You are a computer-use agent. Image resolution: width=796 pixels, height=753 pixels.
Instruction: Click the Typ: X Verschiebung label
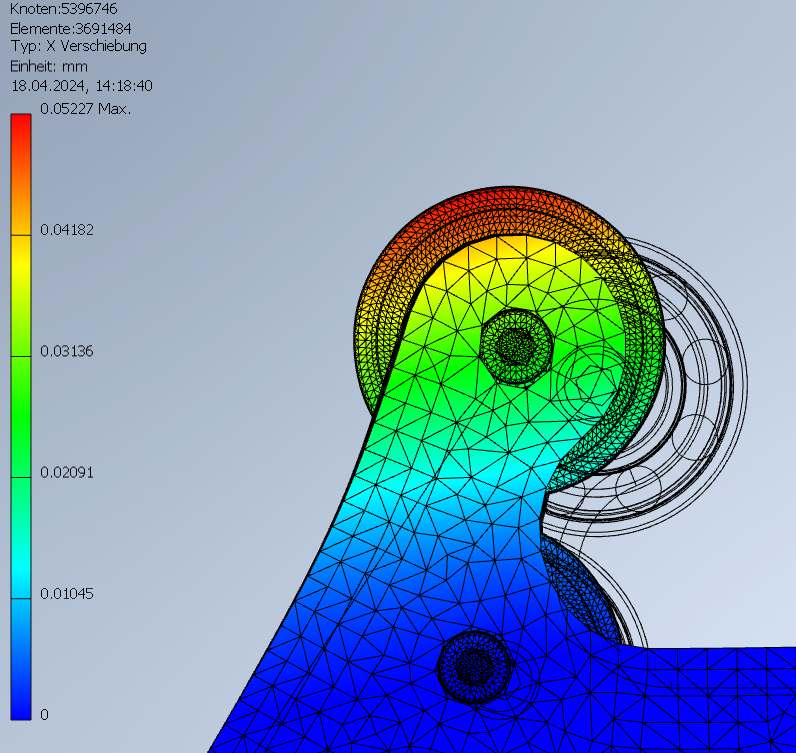pyautogui.click(x=78, y=47)
